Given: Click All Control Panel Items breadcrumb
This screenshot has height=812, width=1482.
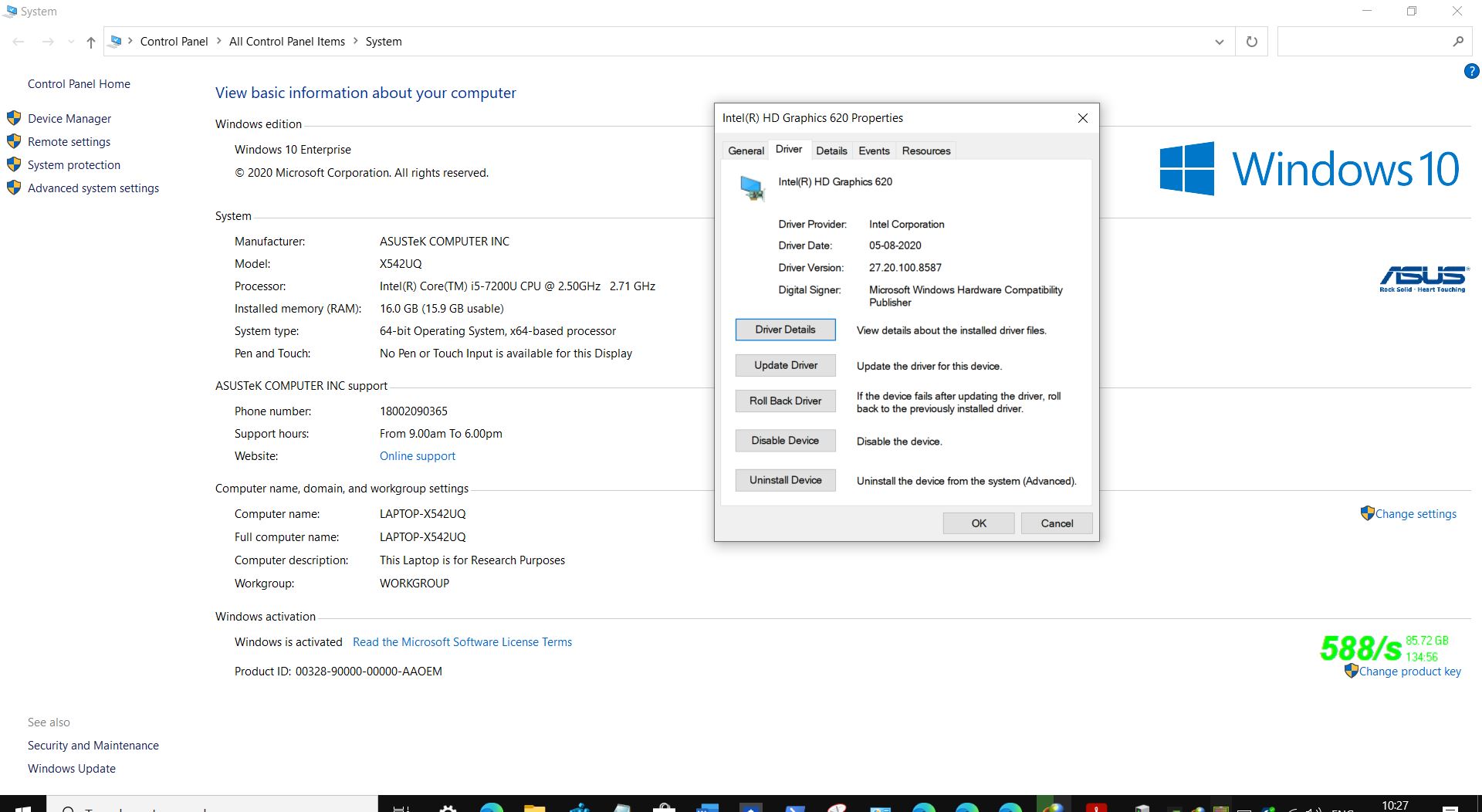Looking at the screenshot, I should click(x=287, y=42).
